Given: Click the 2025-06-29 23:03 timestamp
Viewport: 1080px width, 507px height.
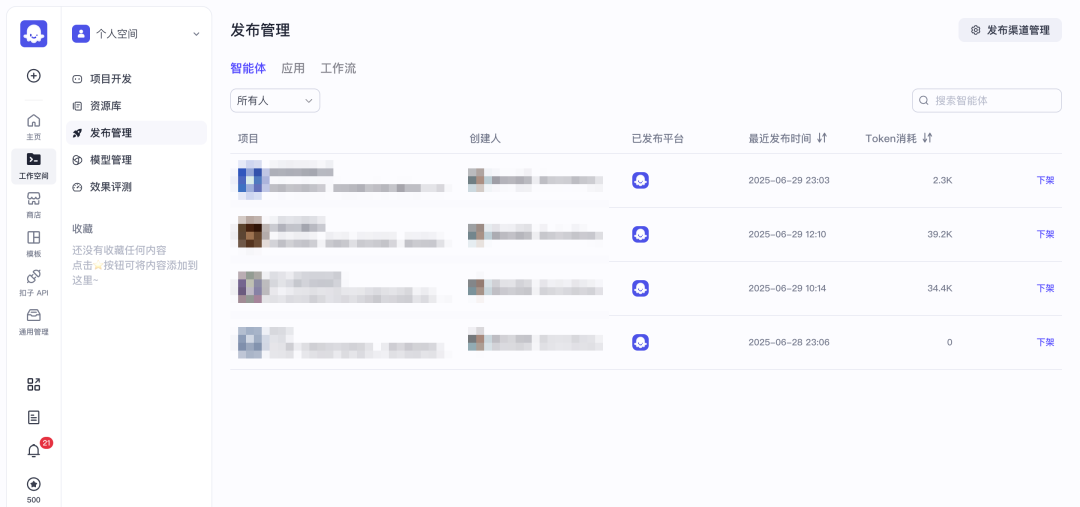Looking at the screenshot, I should pyautogui.click(x=789, y=180).
